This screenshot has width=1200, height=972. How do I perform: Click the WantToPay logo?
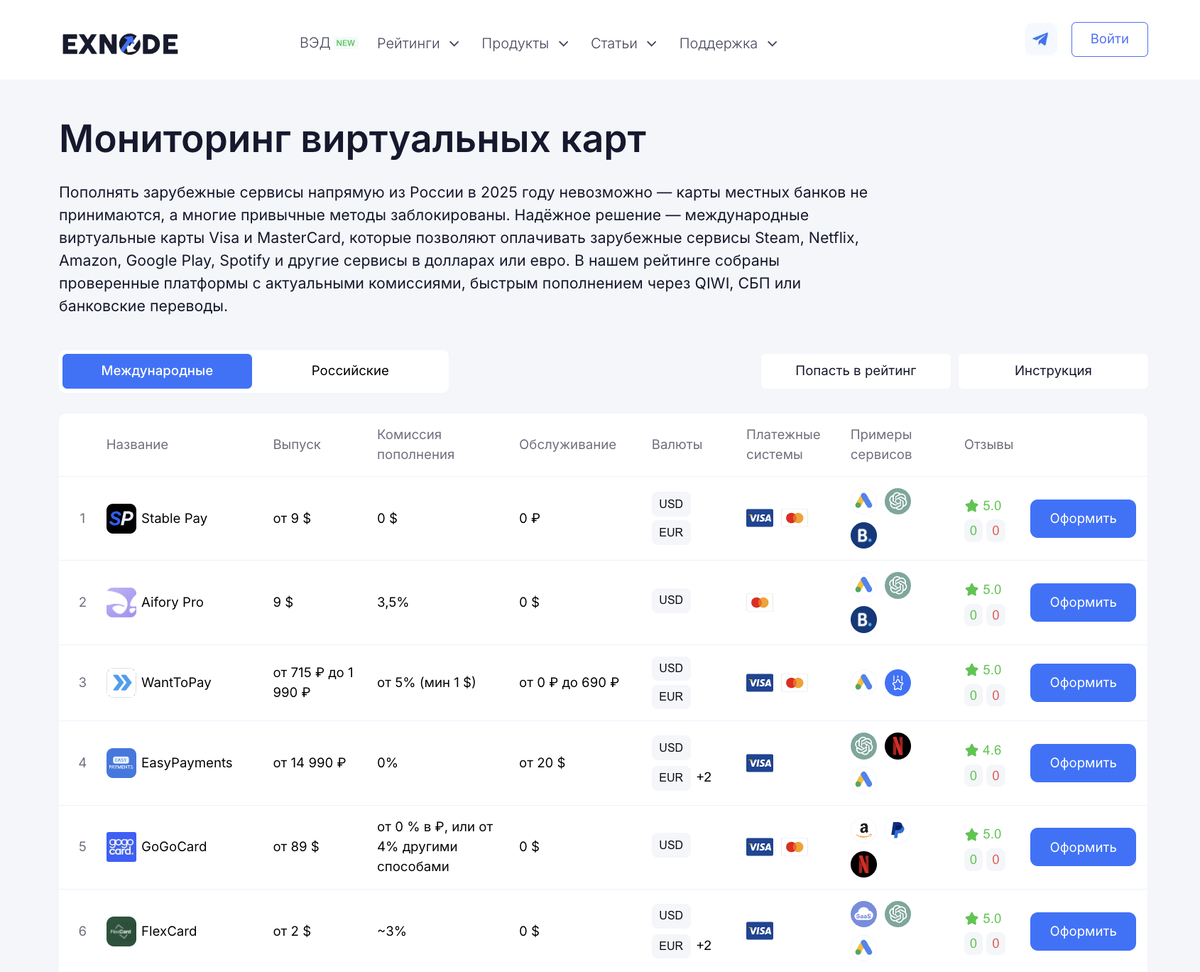pyautogui.click(x=120, y=682)
